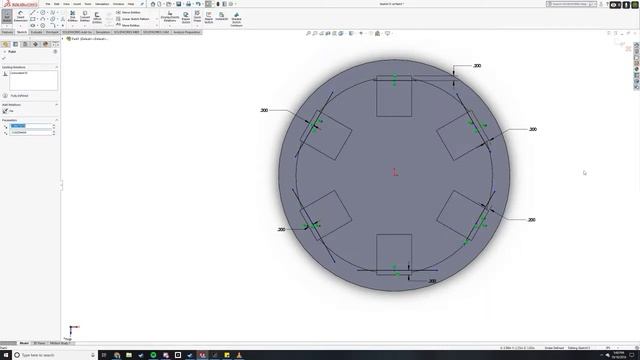Select the Smart Dimension tool
This screenshot has width=640, height=360.
coord(20,16)
